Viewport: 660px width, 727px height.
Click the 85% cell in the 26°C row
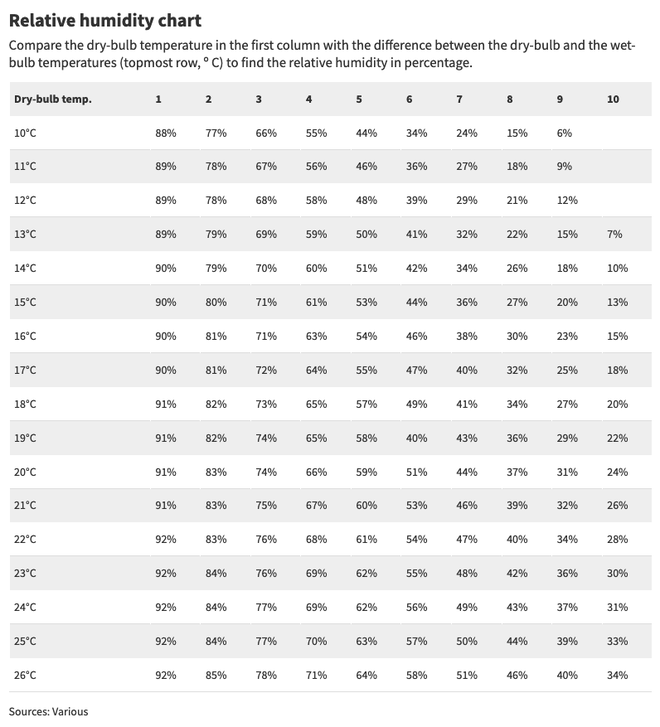click(215, 675)
